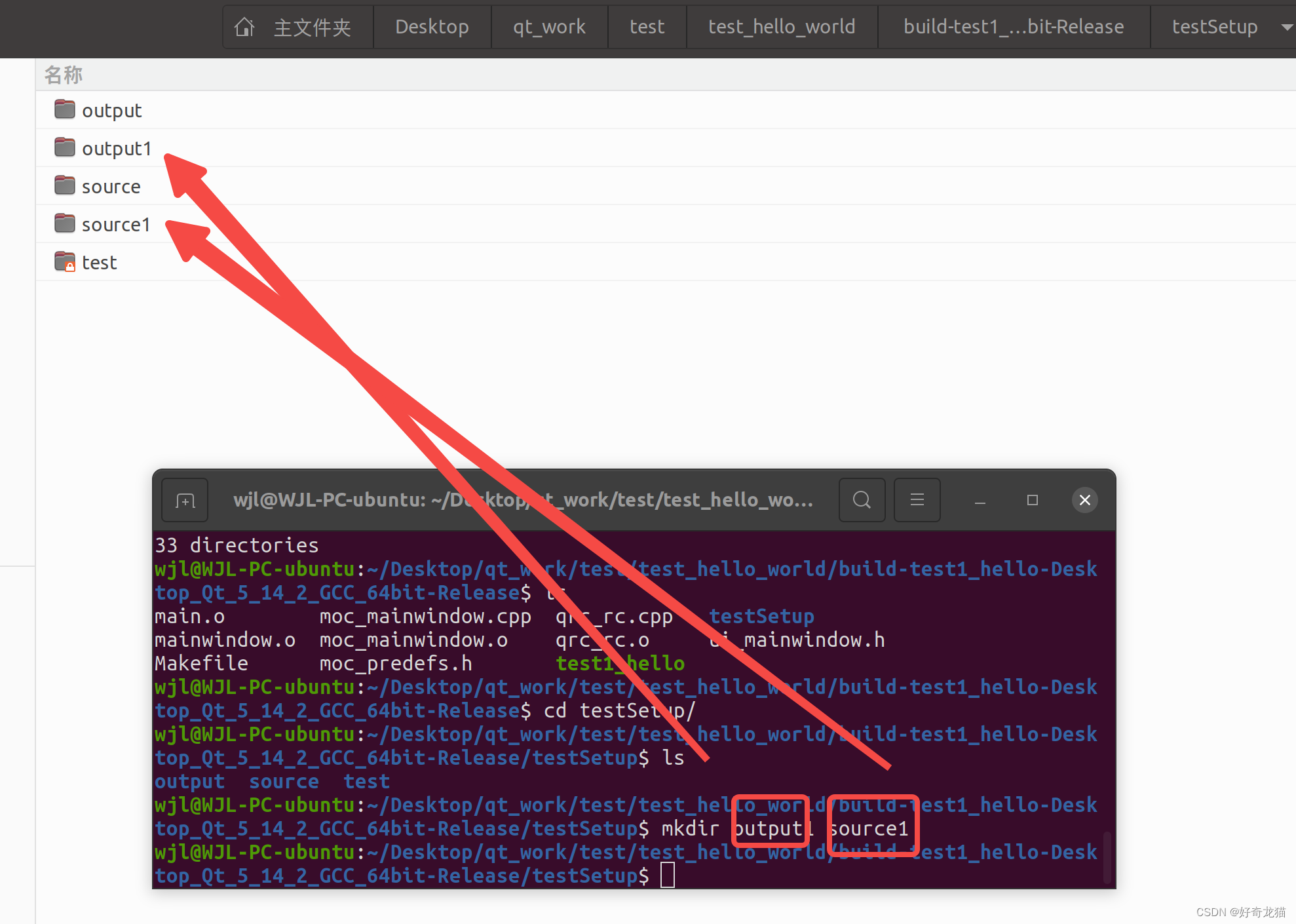Select the source1 folder icon
Screen dimensions: 1296x924
[65, 223]
